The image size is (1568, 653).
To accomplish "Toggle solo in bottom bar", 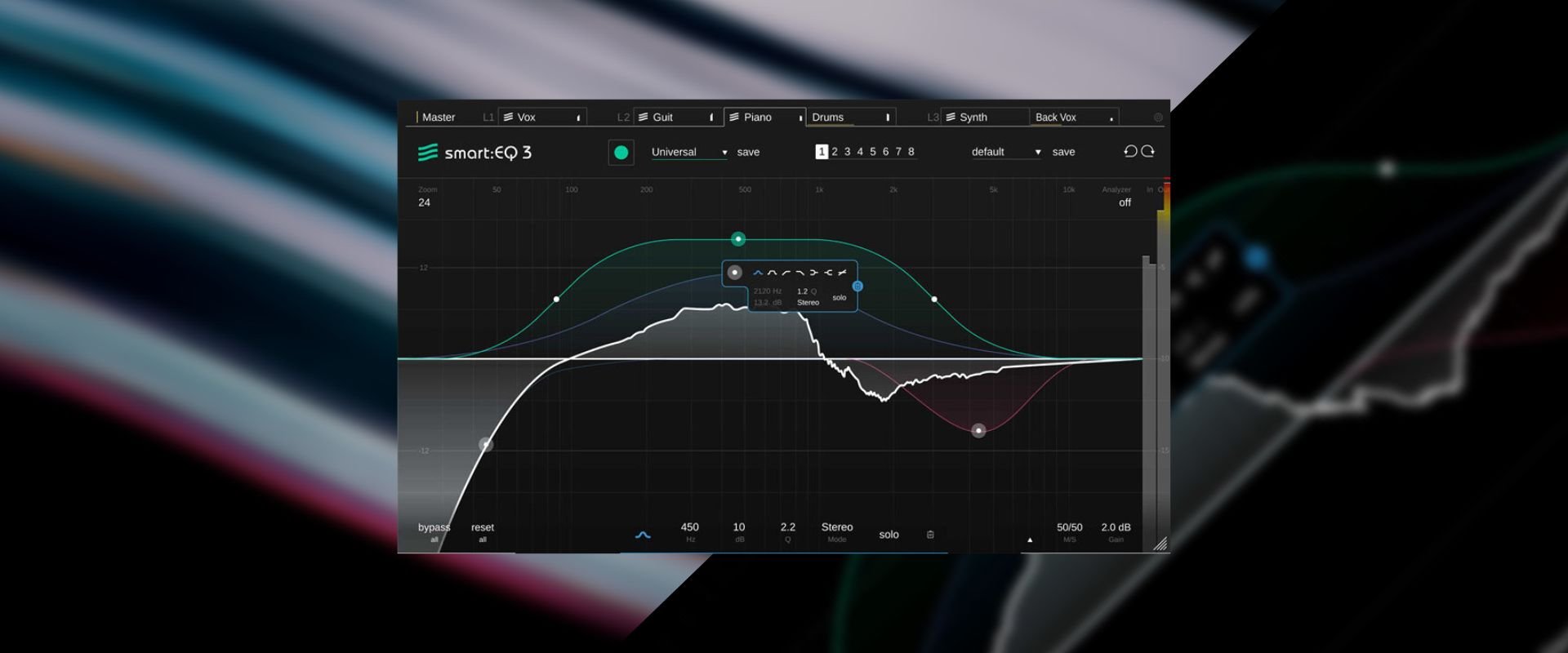I will tap(889, 535).
